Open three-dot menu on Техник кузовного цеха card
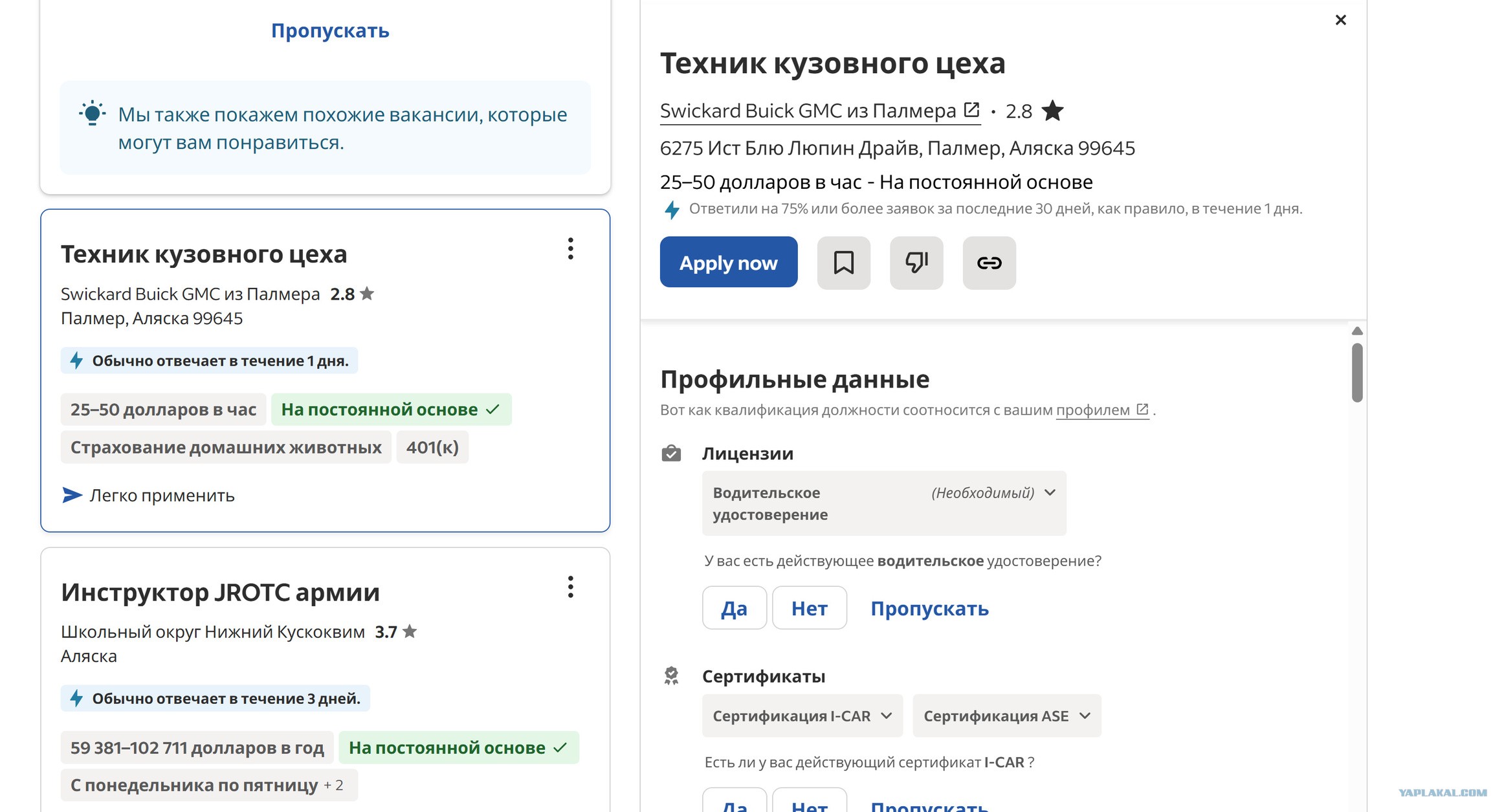1504x812 pixels. coord(570,248)
